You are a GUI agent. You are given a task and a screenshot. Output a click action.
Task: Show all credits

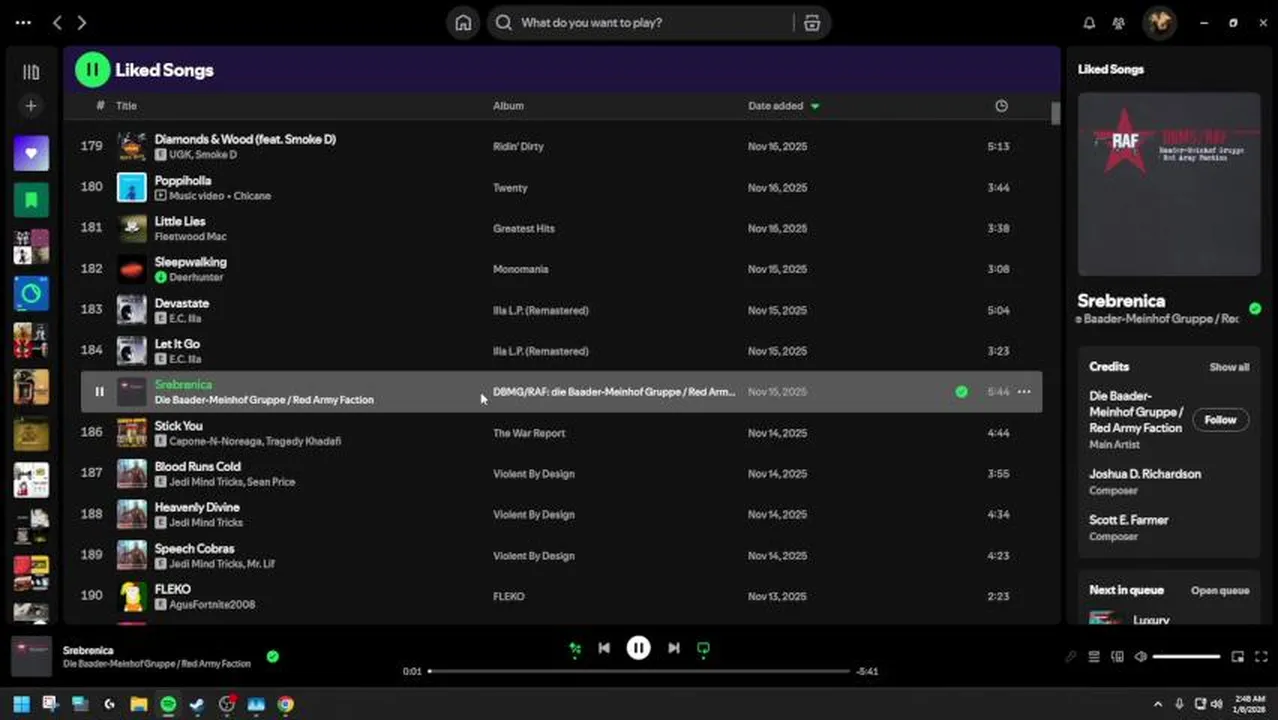click(1229, 367)
